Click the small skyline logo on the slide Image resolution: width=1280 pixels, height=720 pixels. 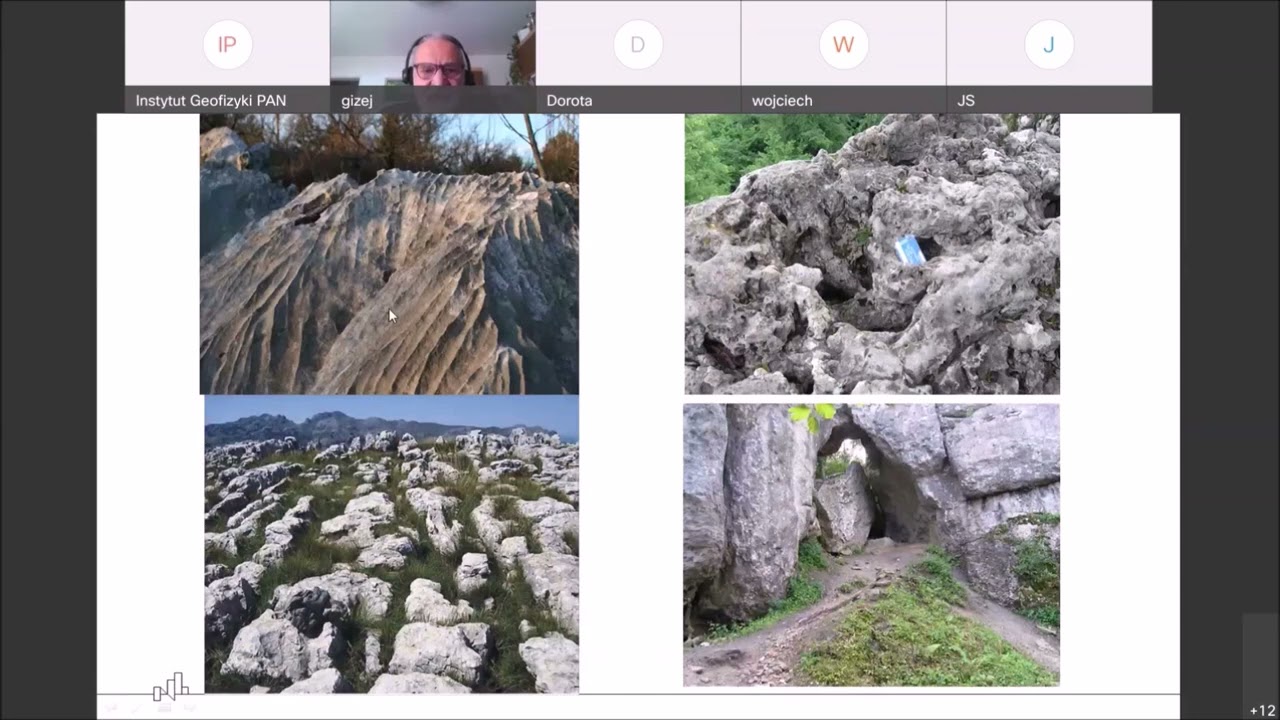point(171,686)
